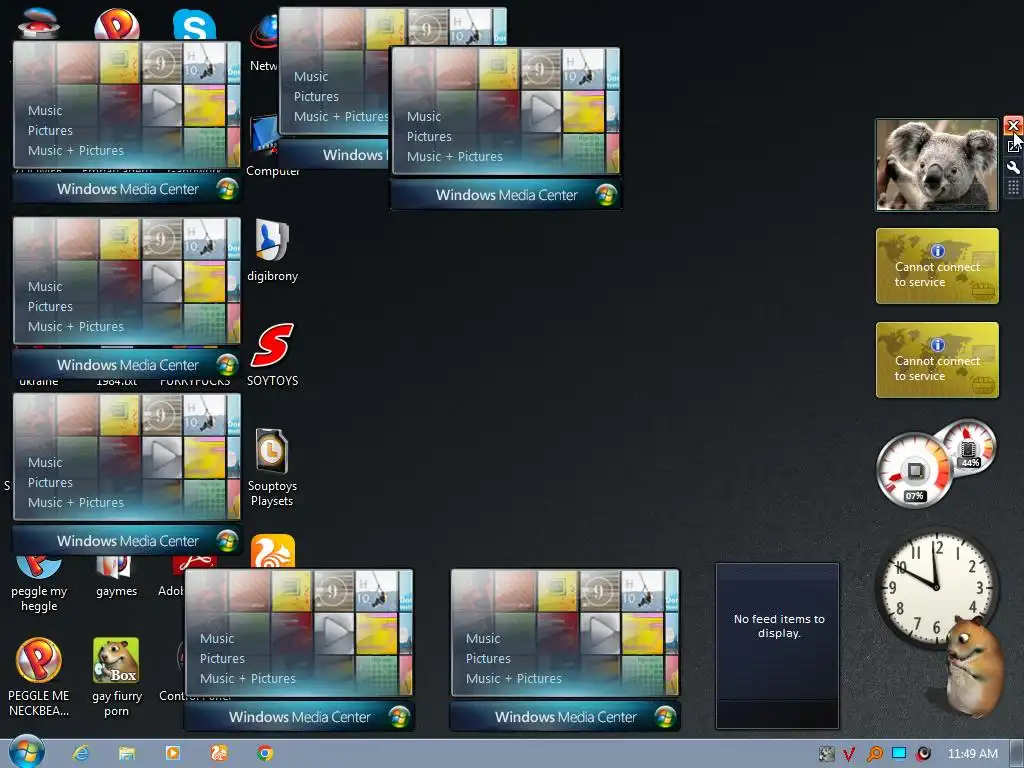Open the Skype desktop shortcut
This screenshot has width=1024, height=768.
[195, 26]
